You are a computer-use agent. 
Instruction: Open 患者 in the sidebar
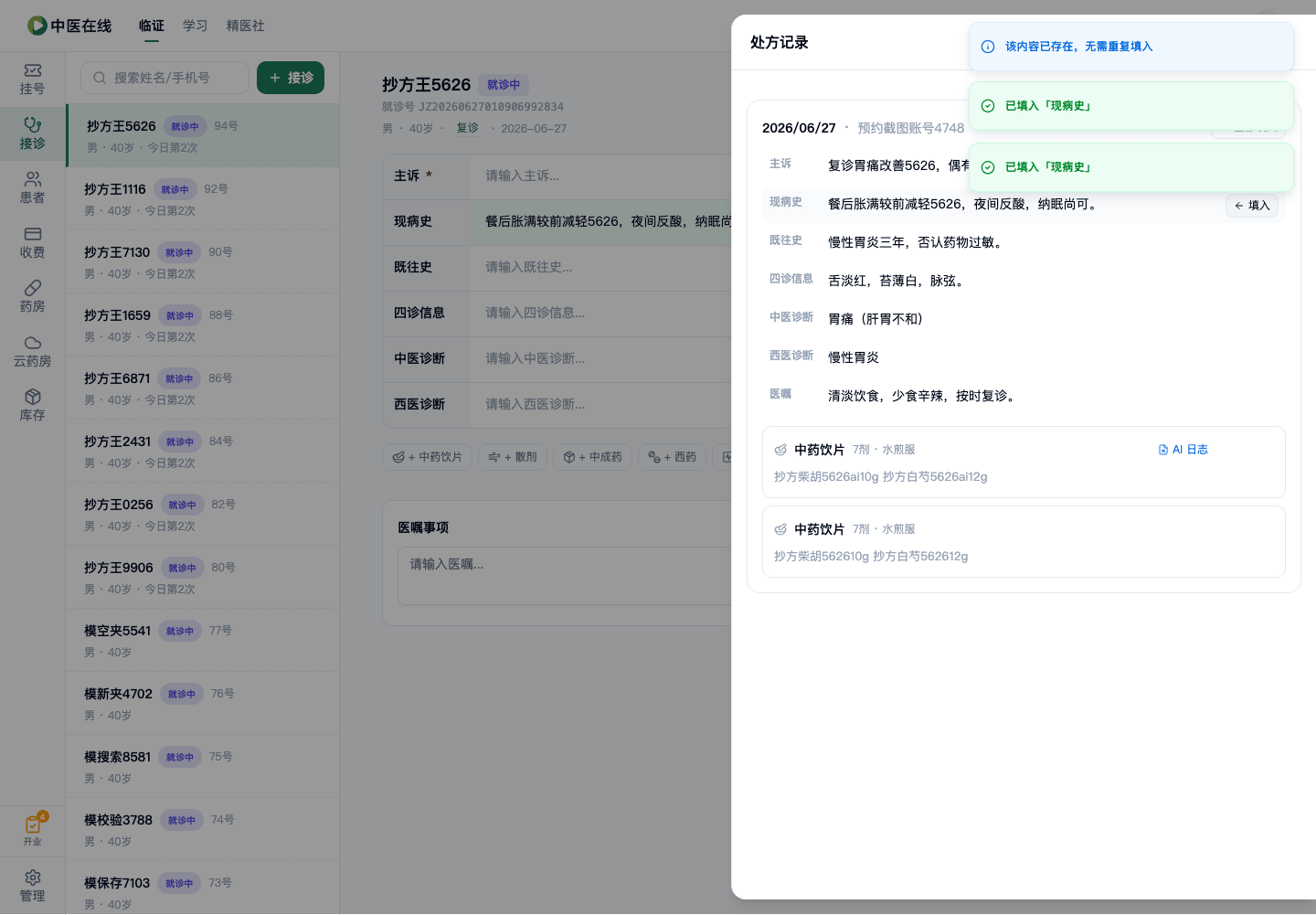pos(33,188)
